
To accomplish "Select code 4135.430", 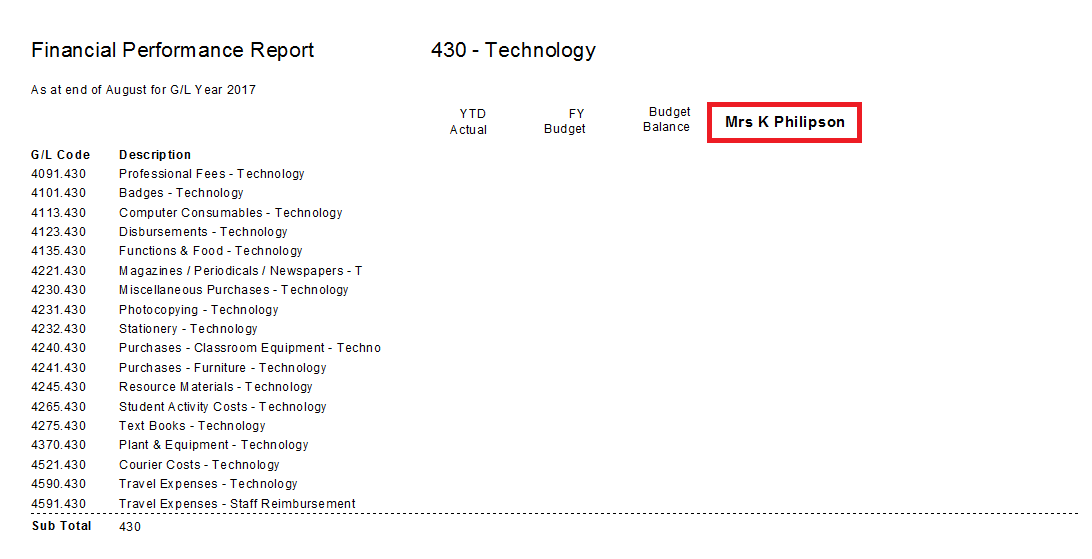I will click(58, 251).
